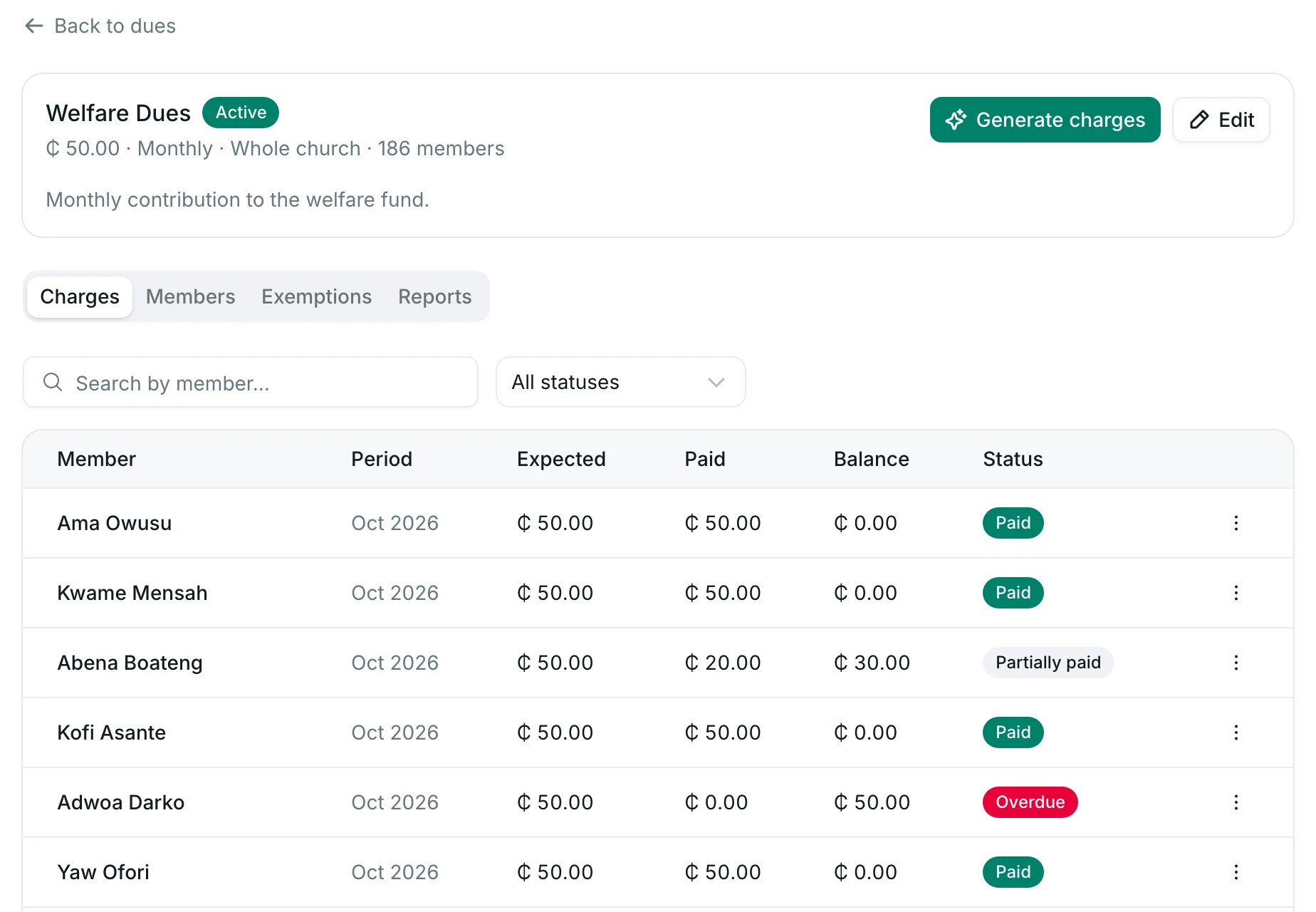Select member name Kofi Asante
Screen dimensions: 1316x912
pos(111,732)
